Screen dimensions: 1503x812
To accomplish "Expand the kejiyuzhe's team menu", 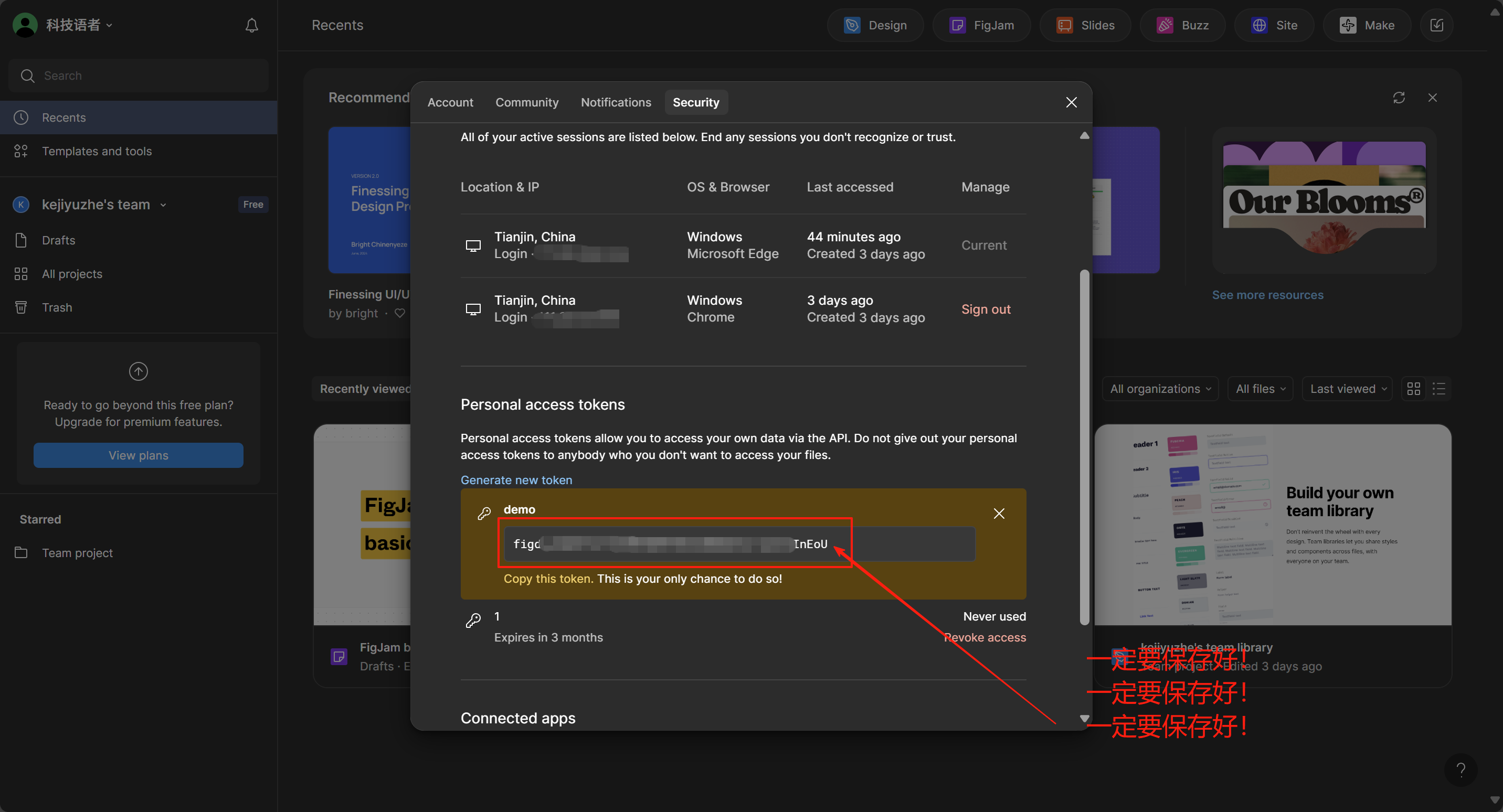I will coord(104,204).
